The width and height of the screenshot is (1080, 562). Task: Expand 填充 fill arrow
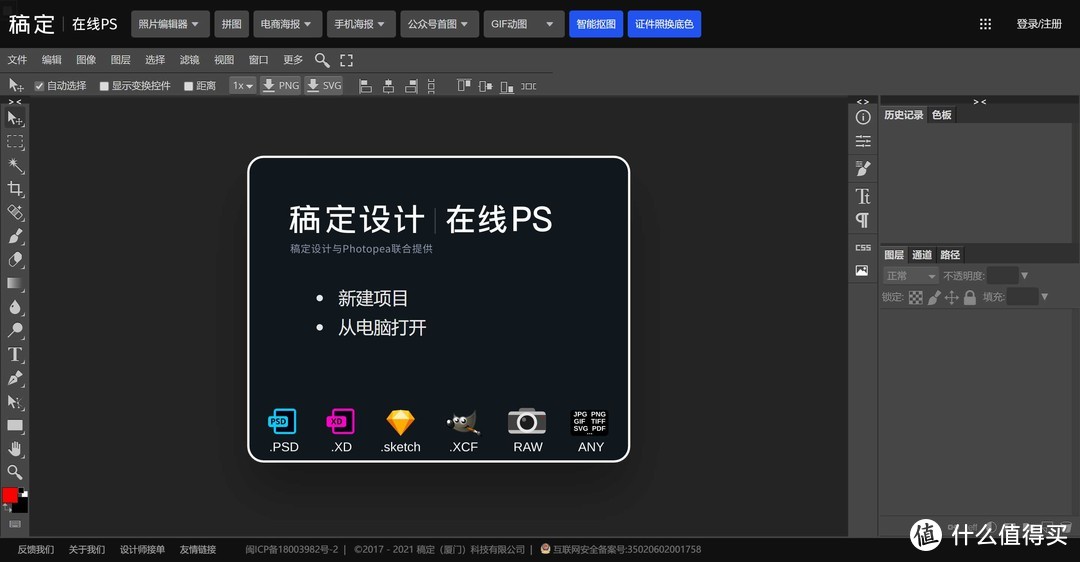[1044, 297]
